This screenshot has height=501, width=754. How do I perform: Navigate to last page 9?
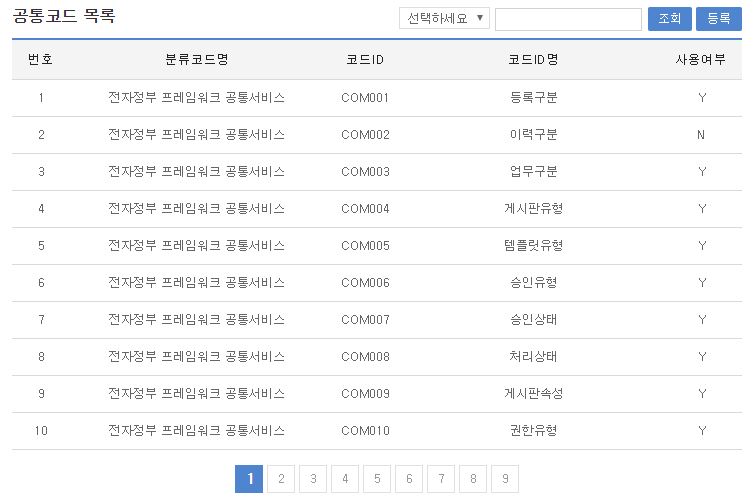tap(505, 479)
